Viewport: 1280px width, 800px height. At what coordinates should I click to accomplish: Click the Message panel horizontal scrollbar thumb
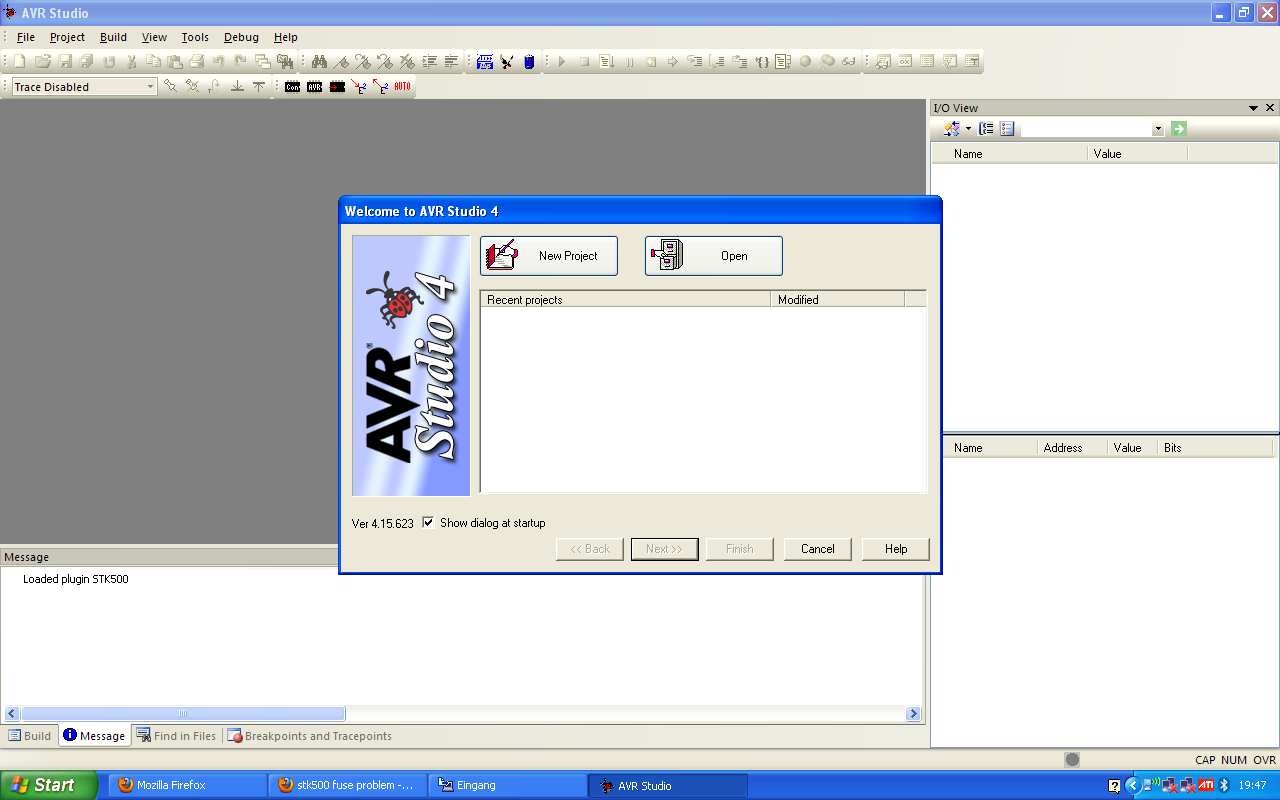[x=183, y=714]
